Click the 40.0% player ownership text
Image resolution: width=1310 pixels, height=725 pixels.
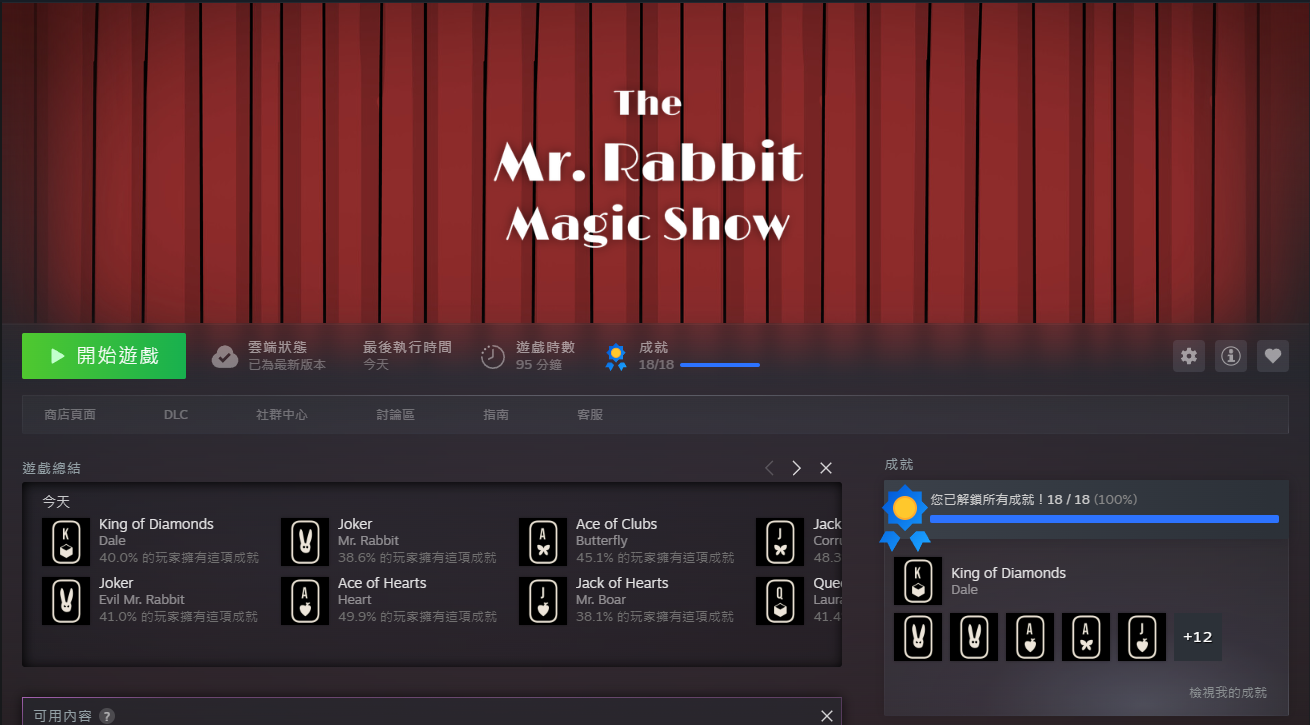click(178, 558)
